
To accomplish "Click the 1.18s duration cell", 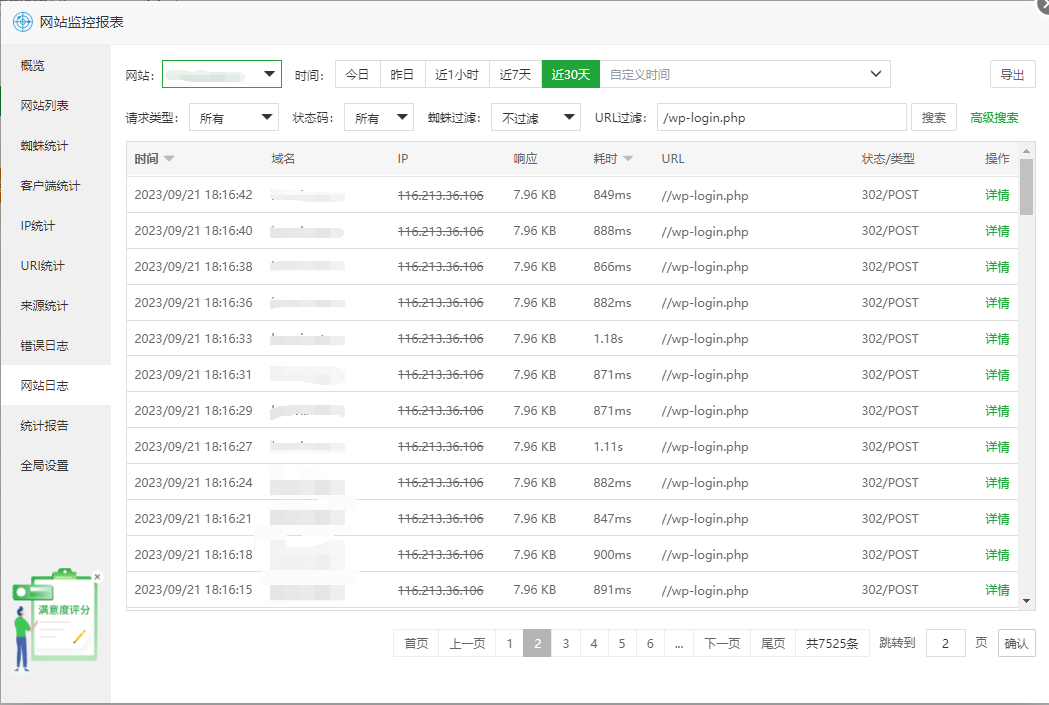I will (608, 339).
